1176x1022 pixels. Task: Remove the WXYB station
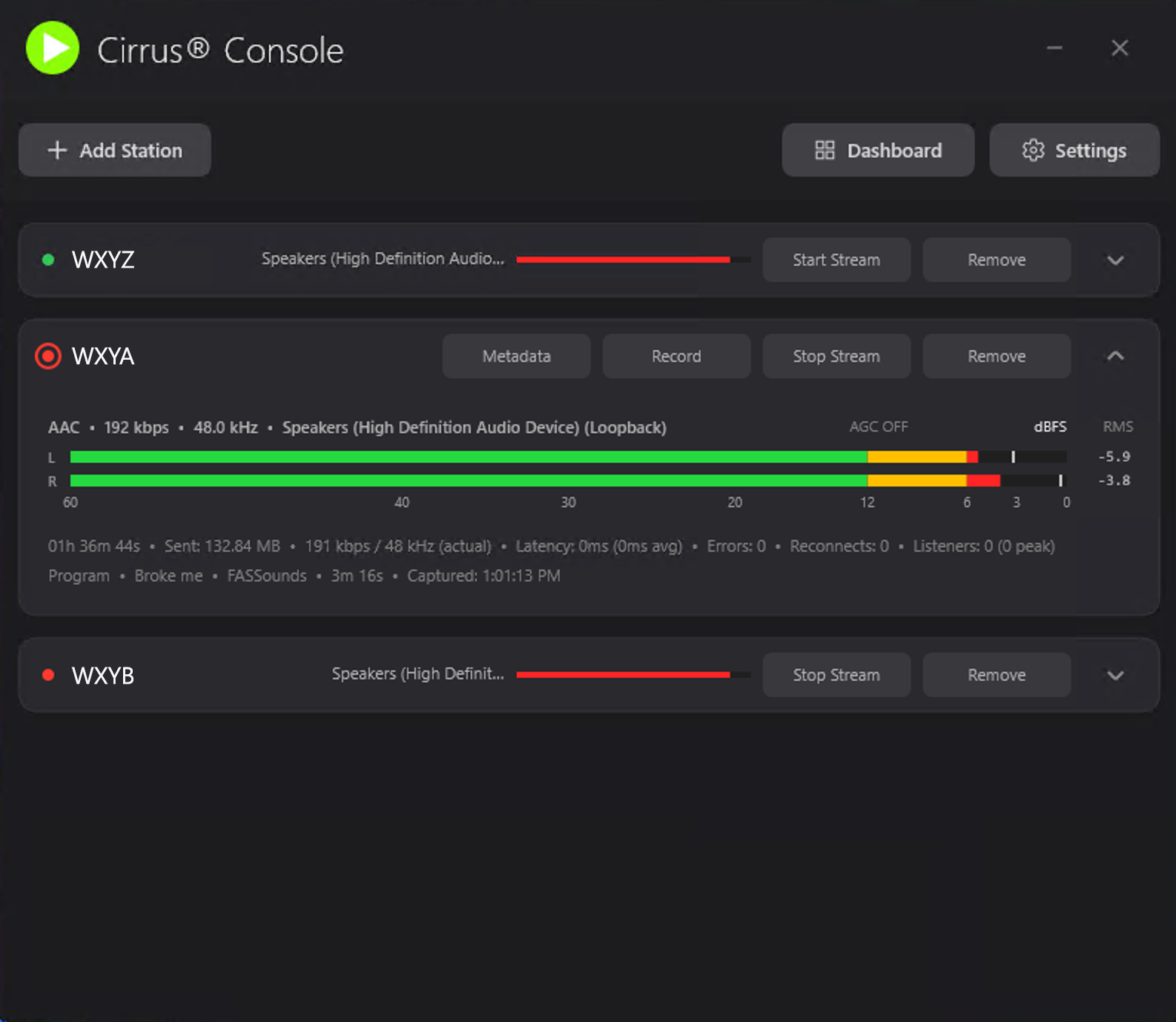(997, 675)
